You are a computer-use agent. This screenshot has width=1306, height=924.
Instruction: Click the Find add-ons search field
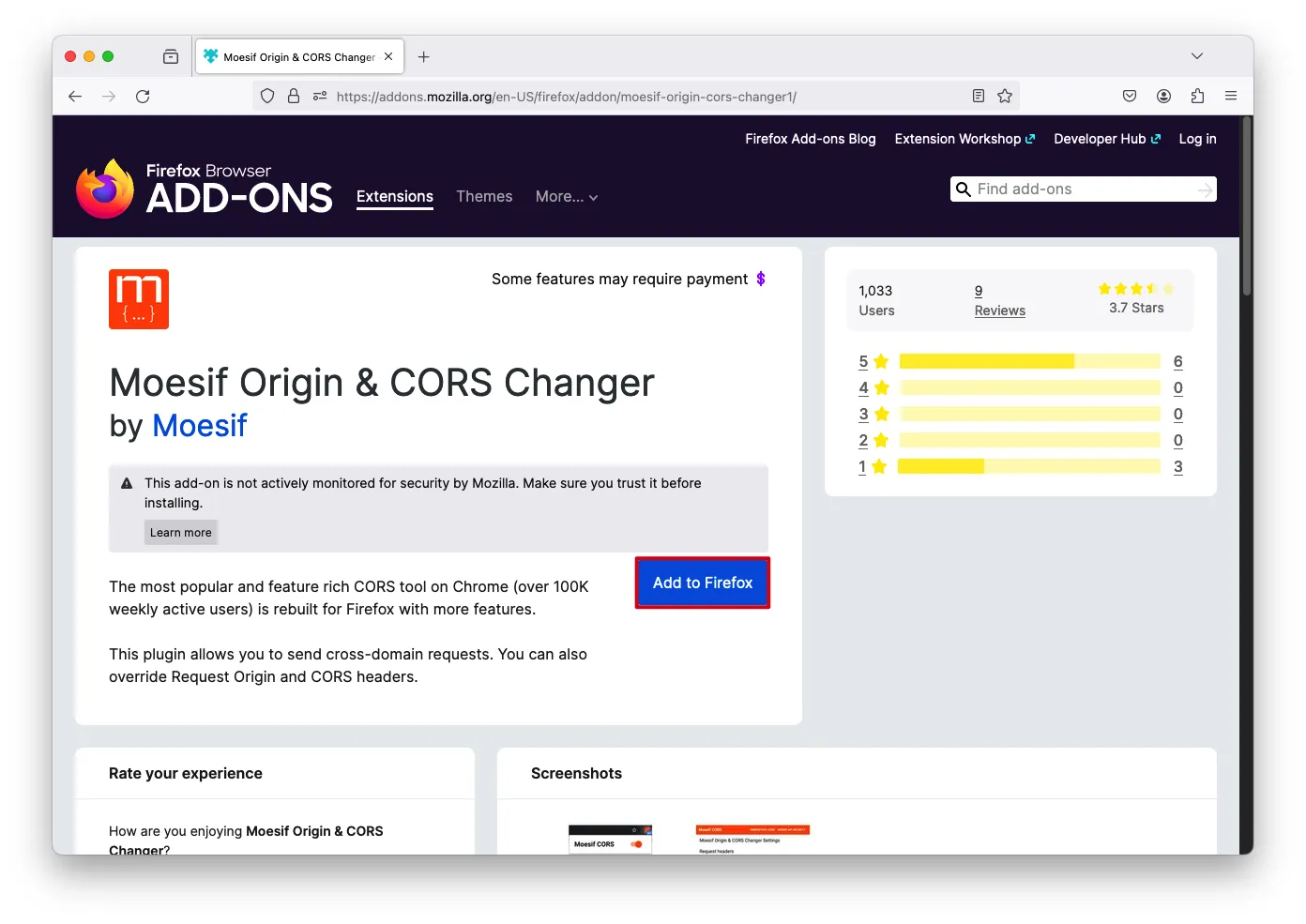pyautogui.click(x=1083, y=189)
